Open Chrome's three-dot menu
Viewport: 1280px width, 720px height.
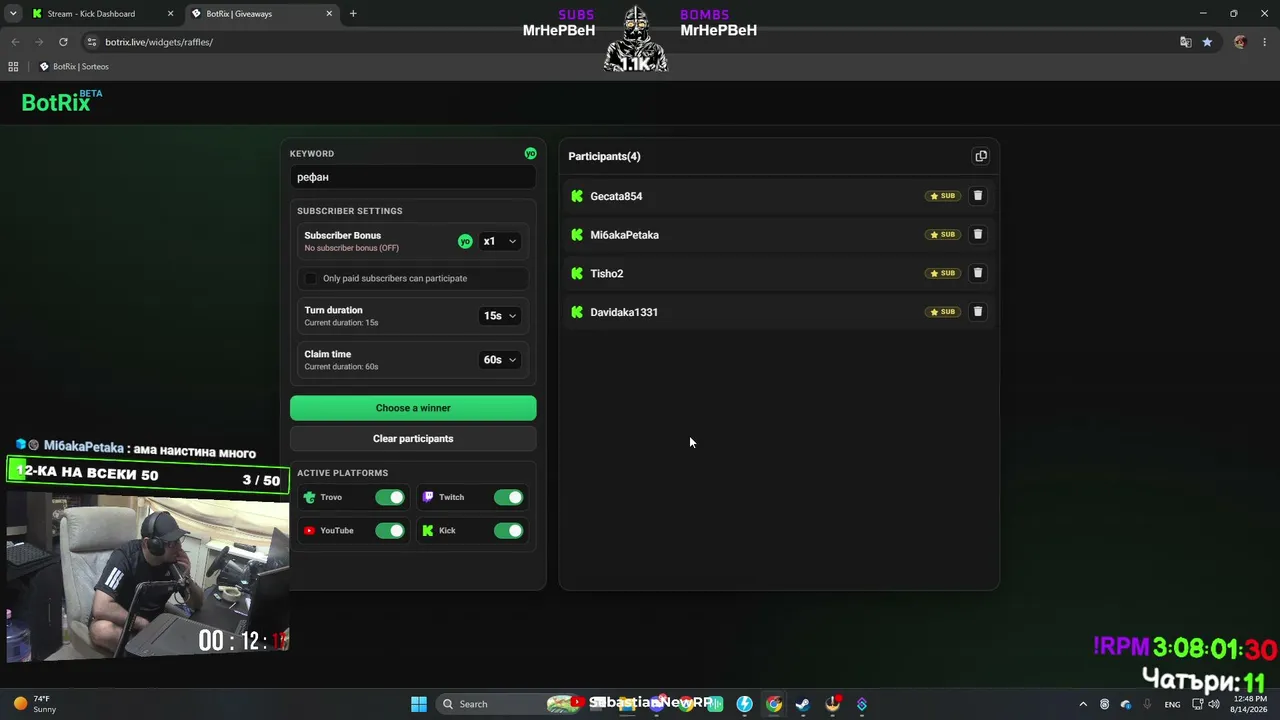1265,42
